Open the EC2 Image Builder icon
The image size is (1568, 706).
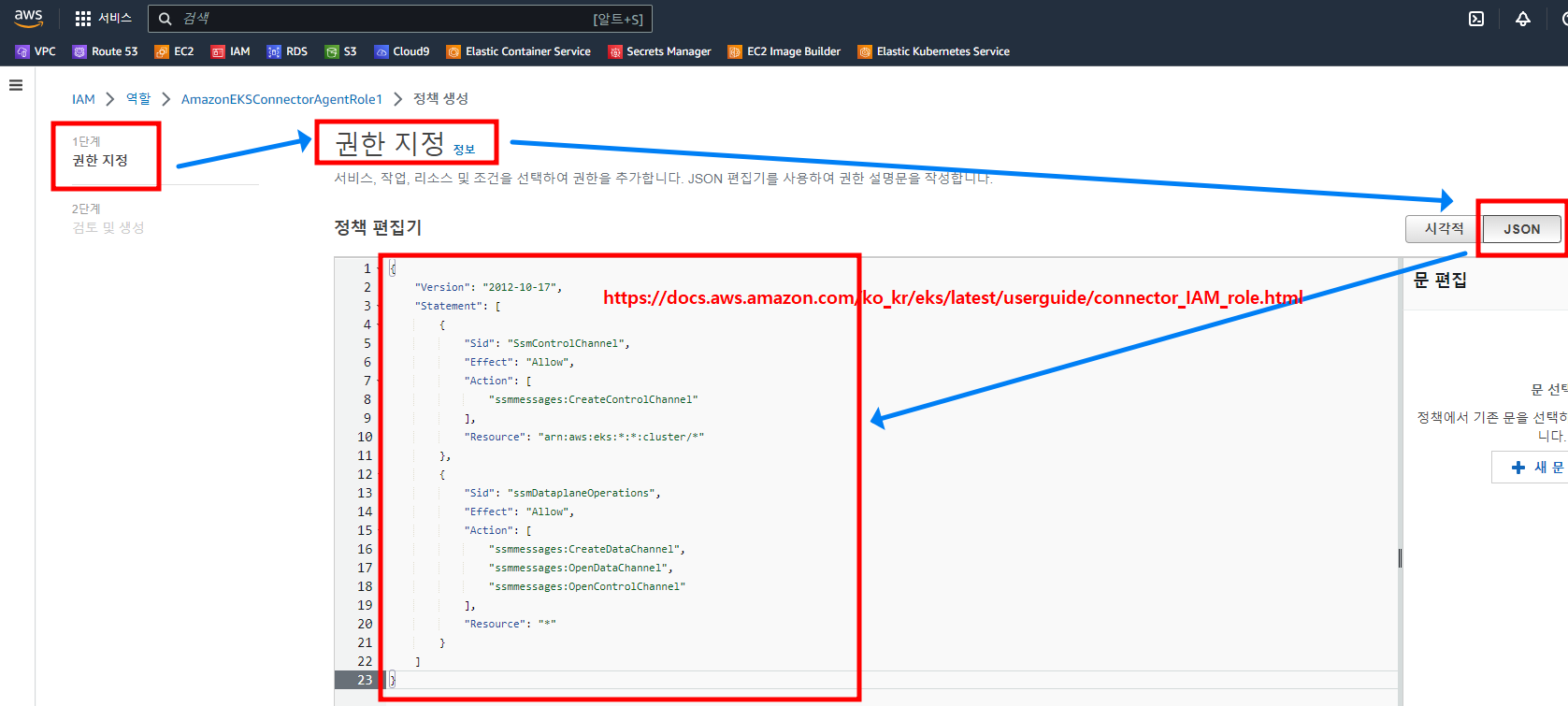[x=735, y=51]
